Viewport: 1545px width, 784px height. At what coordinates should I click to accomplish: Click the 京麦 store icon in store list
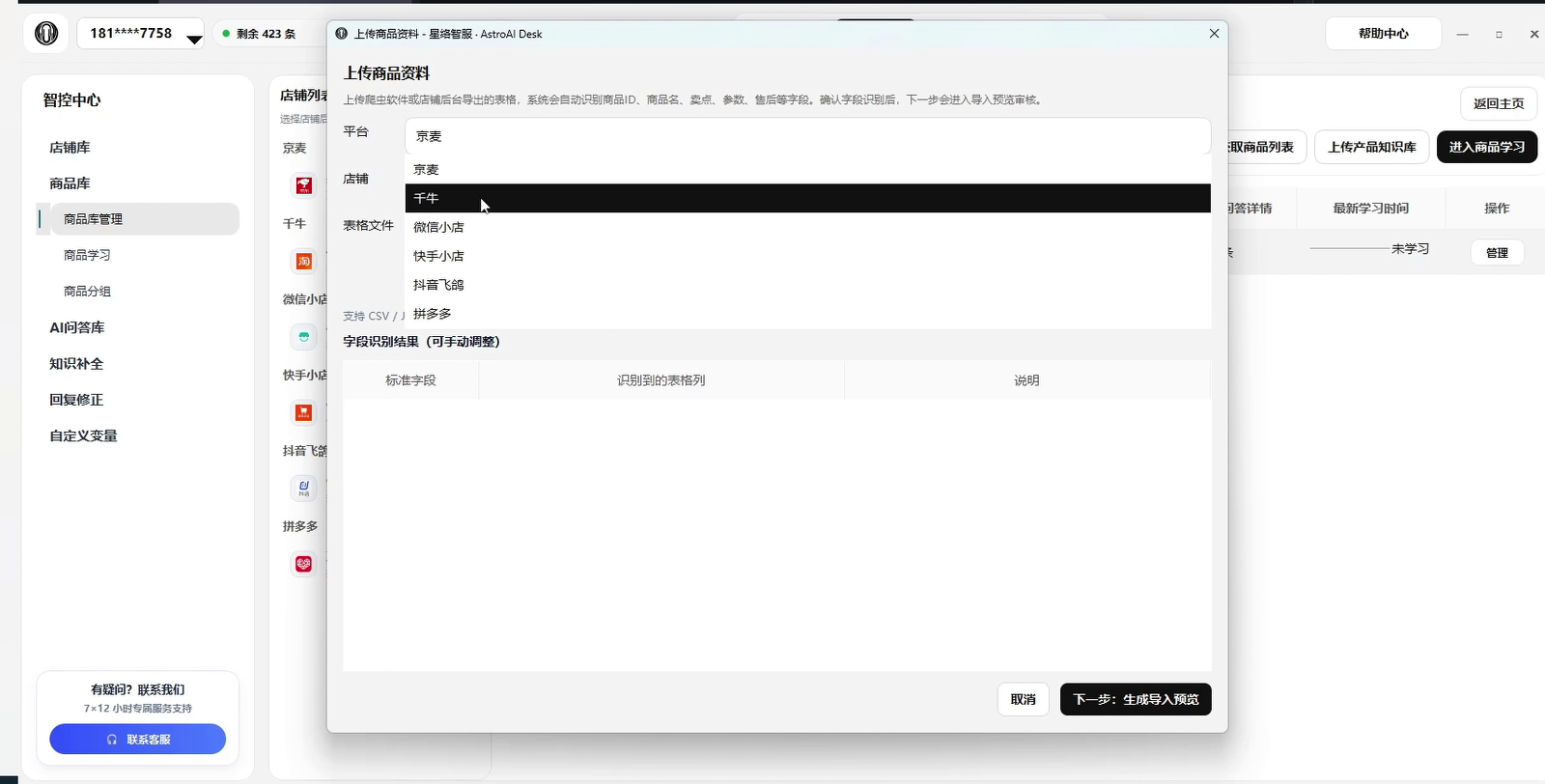304,185
